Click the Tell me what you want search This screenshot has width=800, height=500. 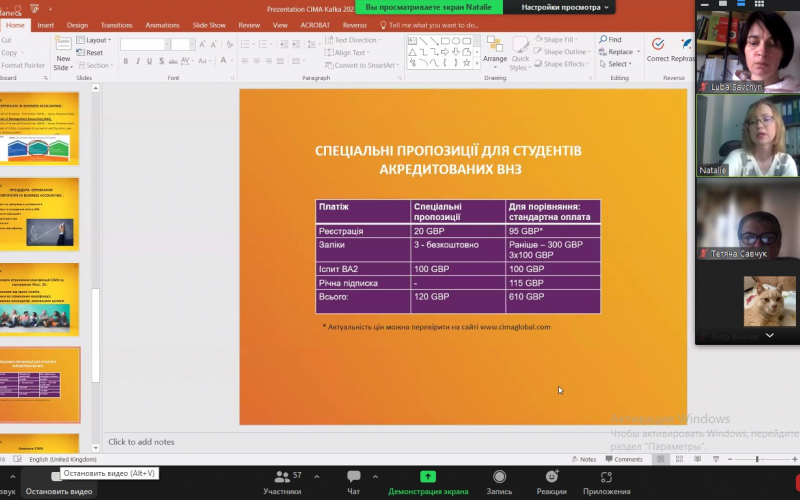pyautogui.click(x=429, y=25)
